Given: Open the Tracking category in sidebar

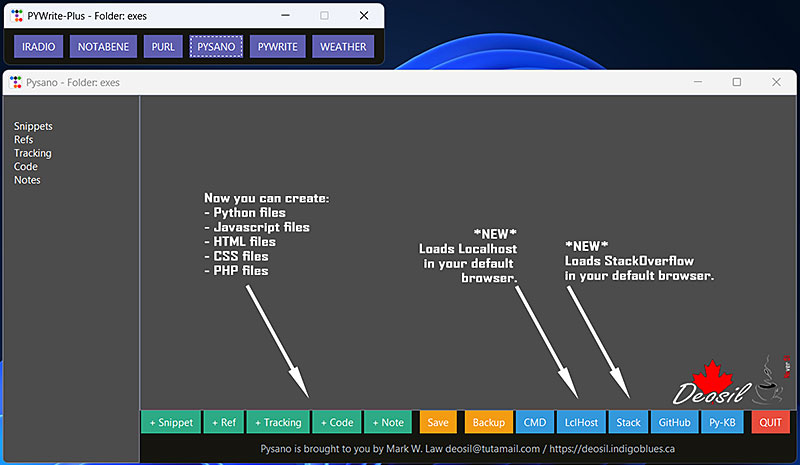Looking at the screenshot, I should (33, 153).
